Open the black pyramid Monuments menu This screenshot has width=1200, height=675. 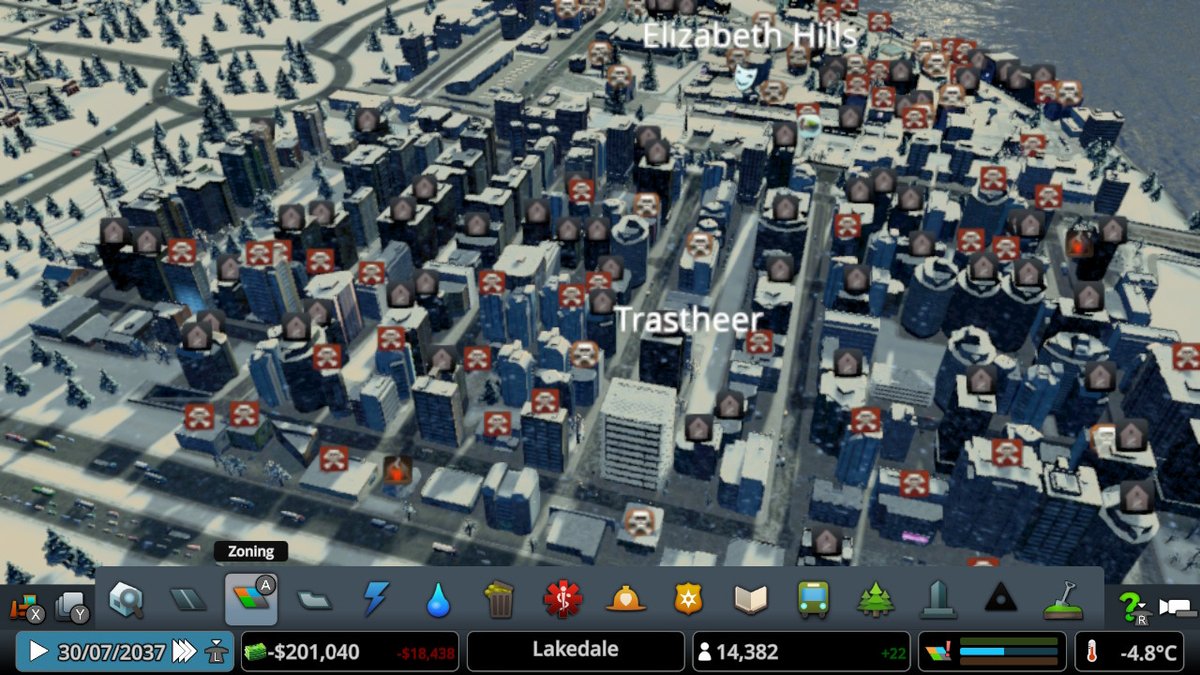pos(999,599)
